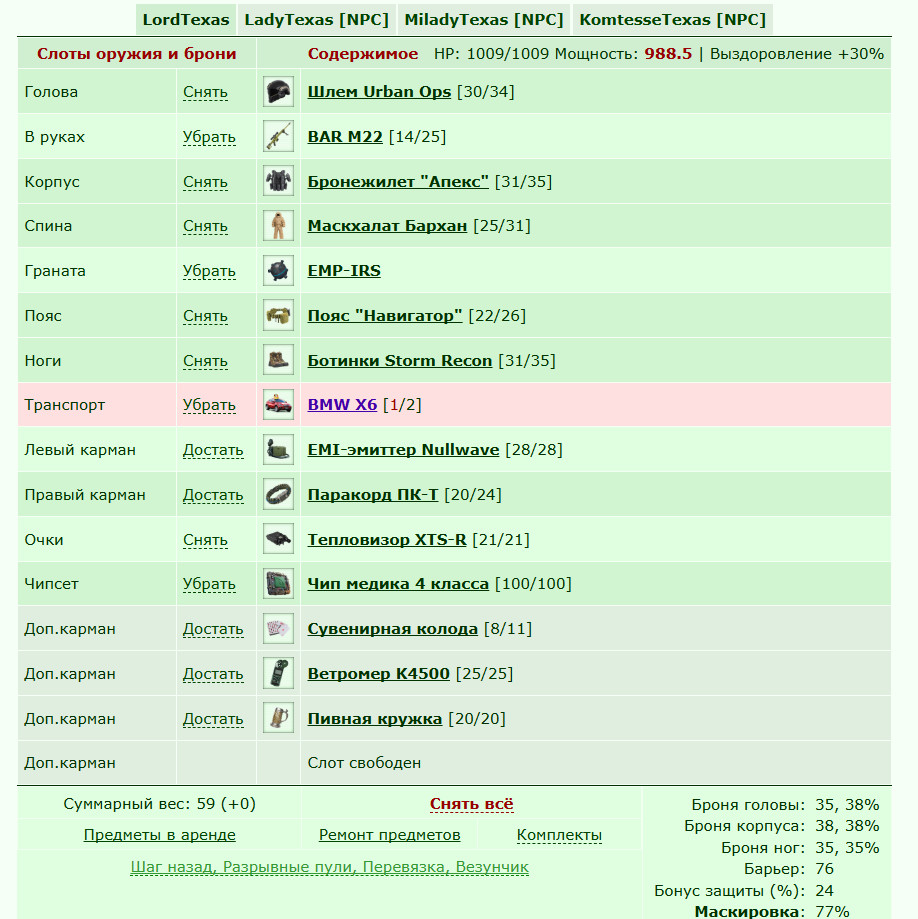Open the Маскхалат Бархан item link
918x919 pixels.
pos(387,226)
